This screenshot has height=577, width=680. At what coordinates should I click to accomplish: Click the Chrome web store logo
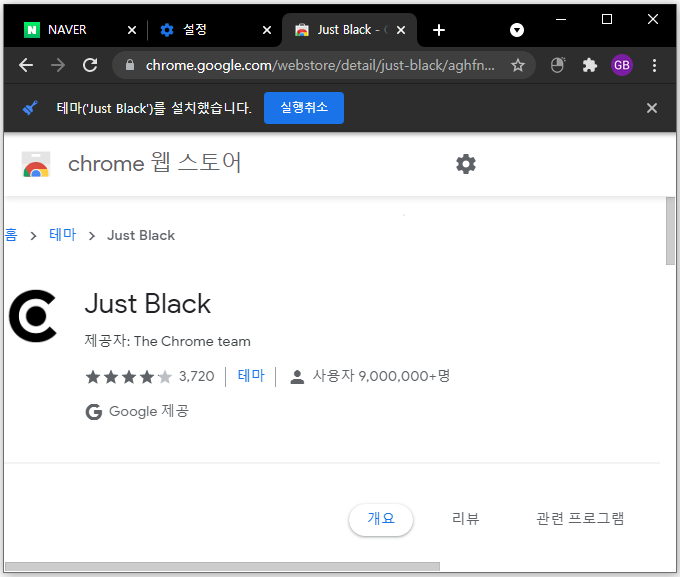(36, 164)
